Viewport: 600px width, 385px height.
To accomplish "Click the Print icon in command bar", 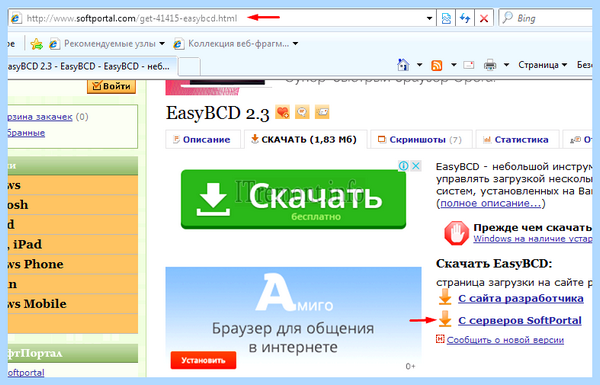I will coord(490,65).
